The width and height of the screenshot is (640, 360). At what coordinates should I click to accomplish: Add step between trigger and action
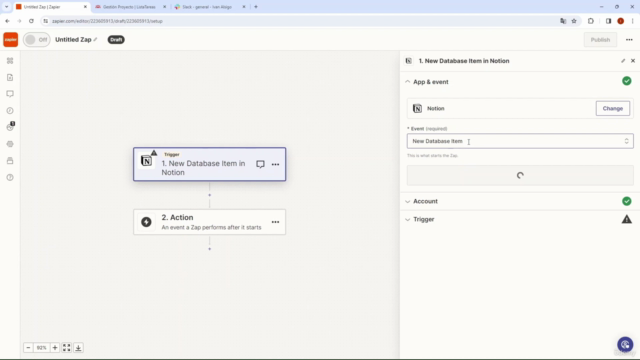tap(209, 195)
